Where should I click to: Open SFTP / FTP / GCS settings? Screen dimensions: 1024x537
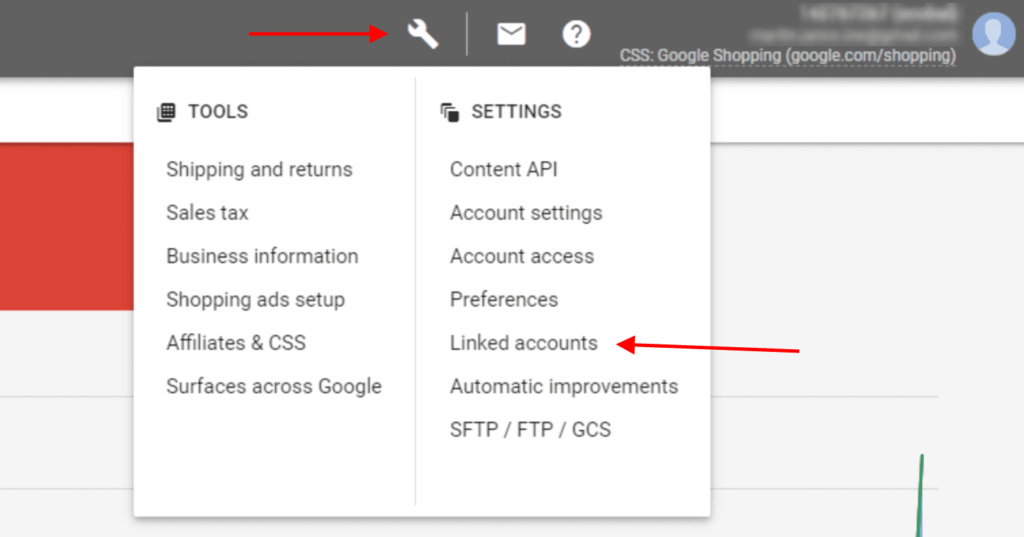coord(530,430)
